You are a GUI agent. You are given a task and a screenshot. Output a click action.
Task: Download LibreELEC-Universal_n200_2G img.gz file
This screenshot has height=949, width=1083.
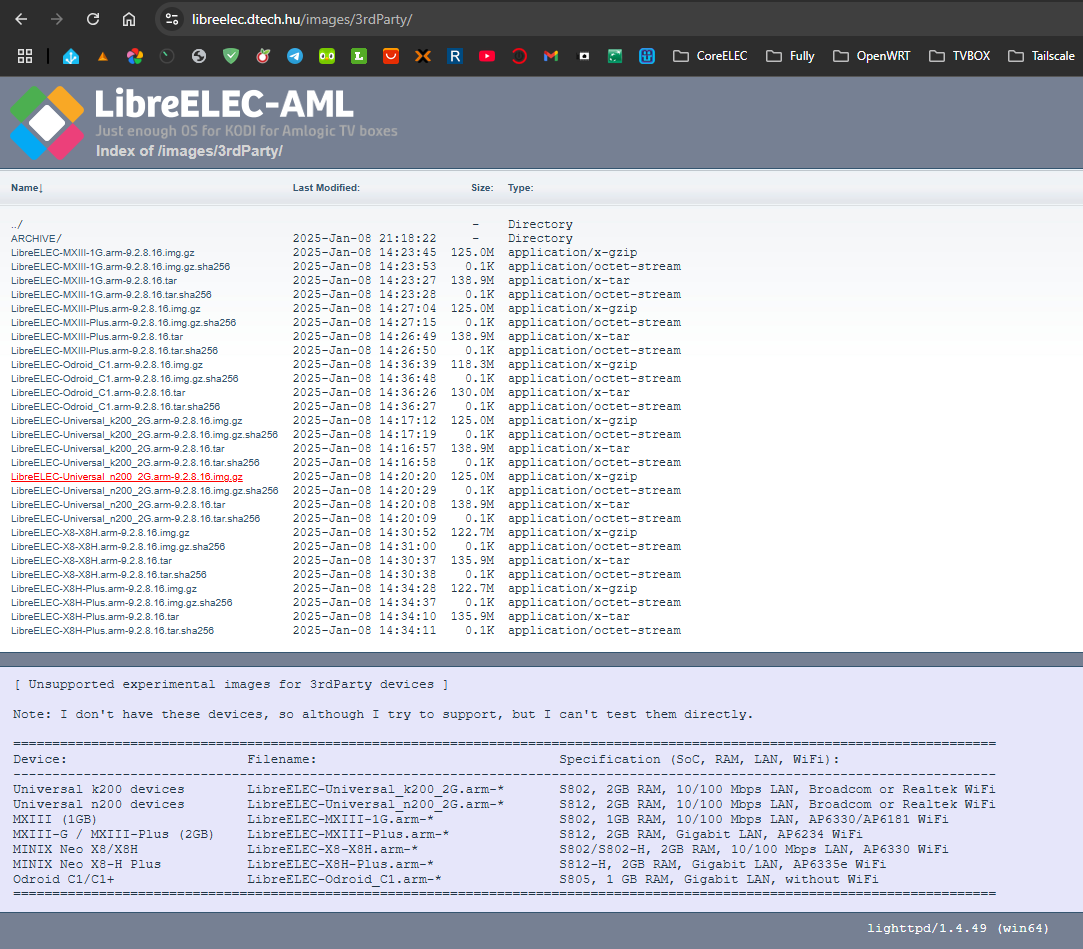(x=126, y=477)
